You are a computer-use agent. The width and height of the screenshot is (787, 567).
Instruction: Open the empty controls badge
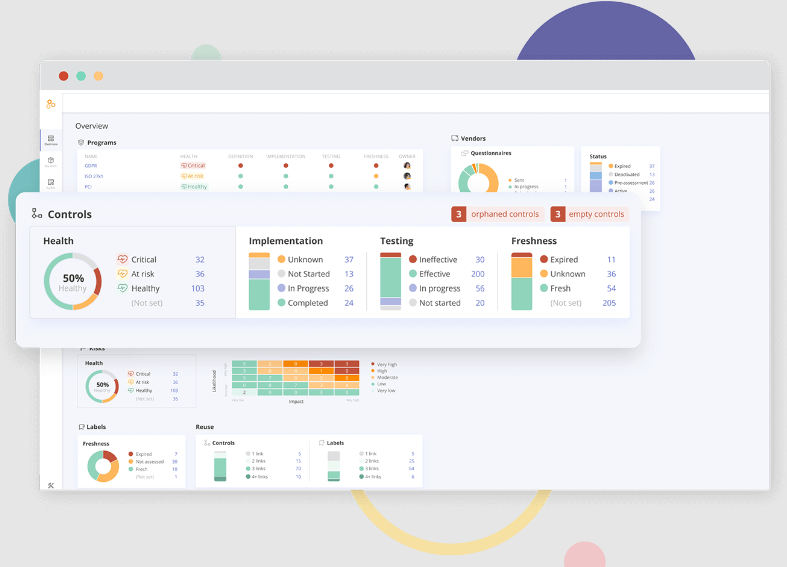[588, 214]
